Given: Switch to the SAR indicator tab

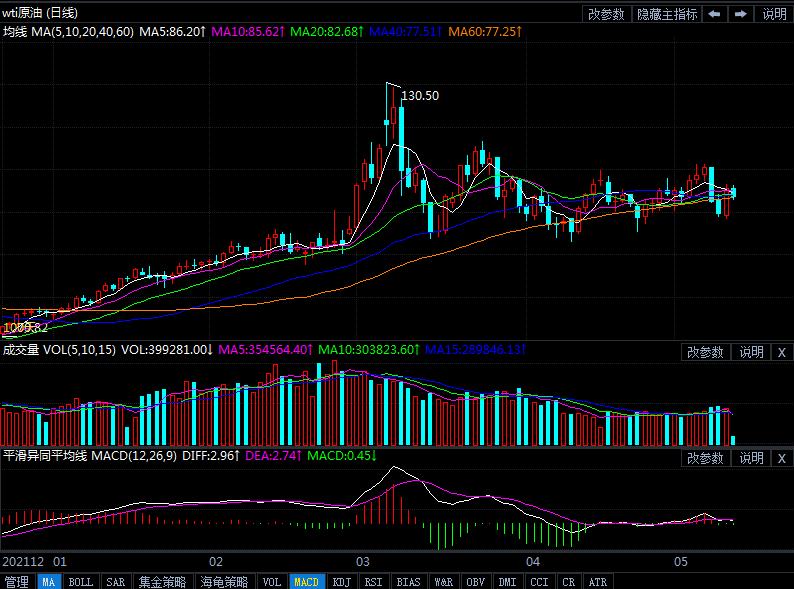Looking at the screenshot, I should click(x=115, y=581).
